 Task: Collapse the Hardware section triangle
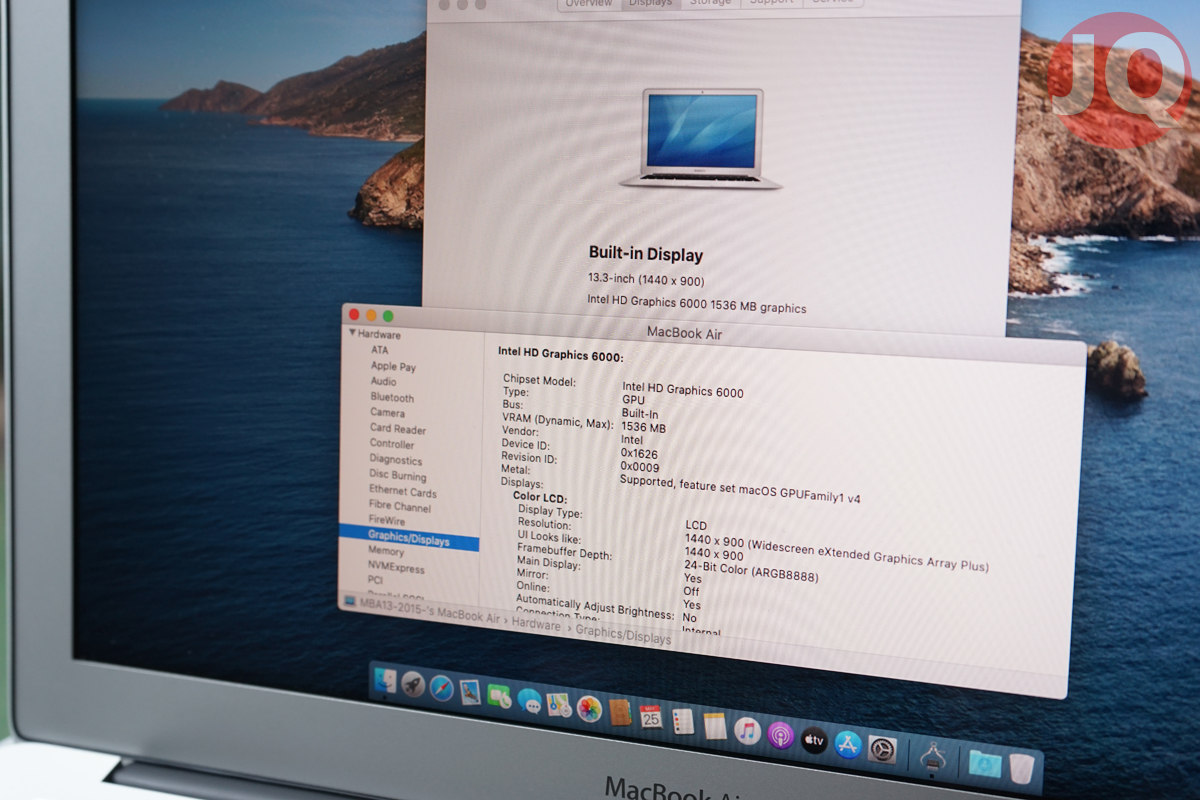[x=352, y=333]
